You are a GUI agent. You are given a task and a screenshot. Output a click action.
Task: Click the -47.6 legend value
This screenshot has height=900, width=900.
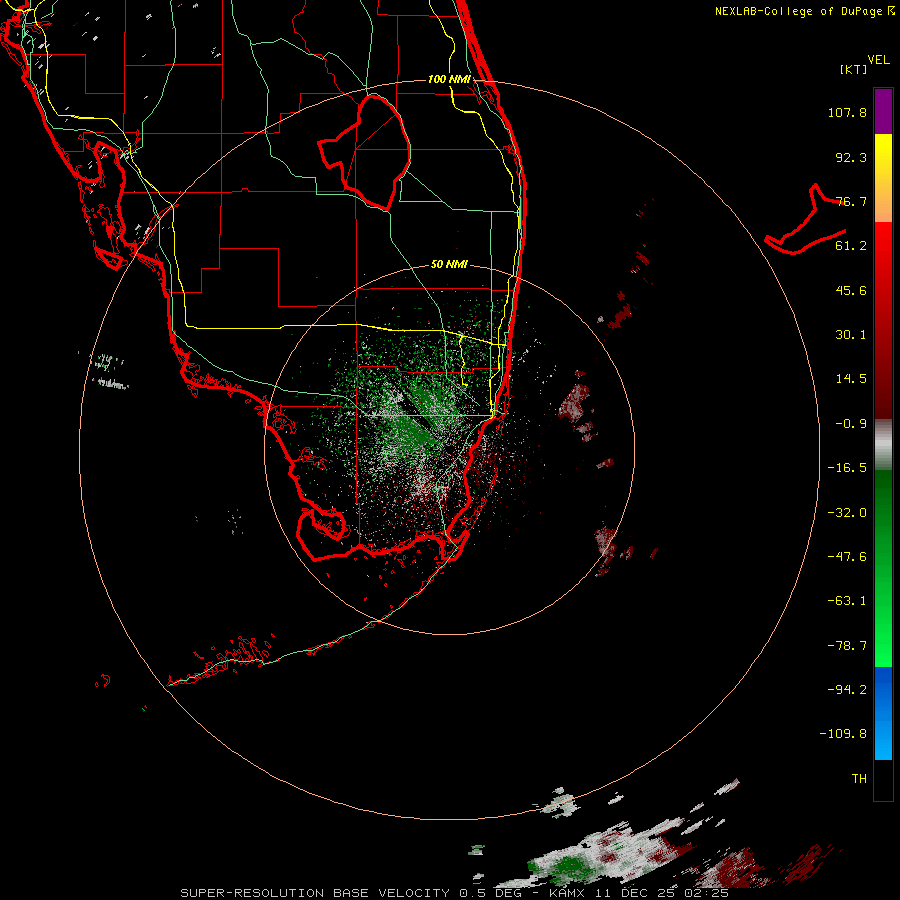[x=847, y=557]
